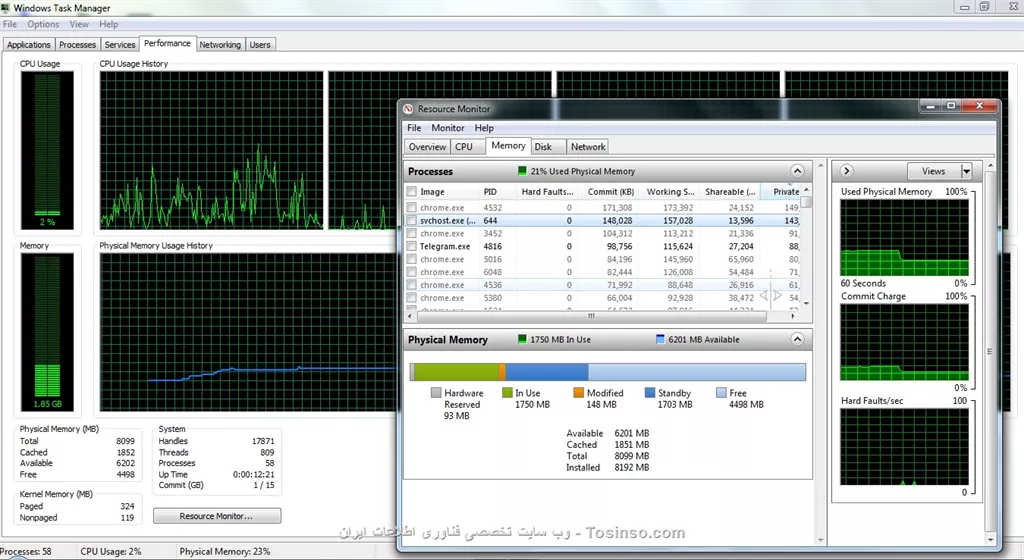Check the svchost.exe PID 644 checkbox

coord(411,221)
